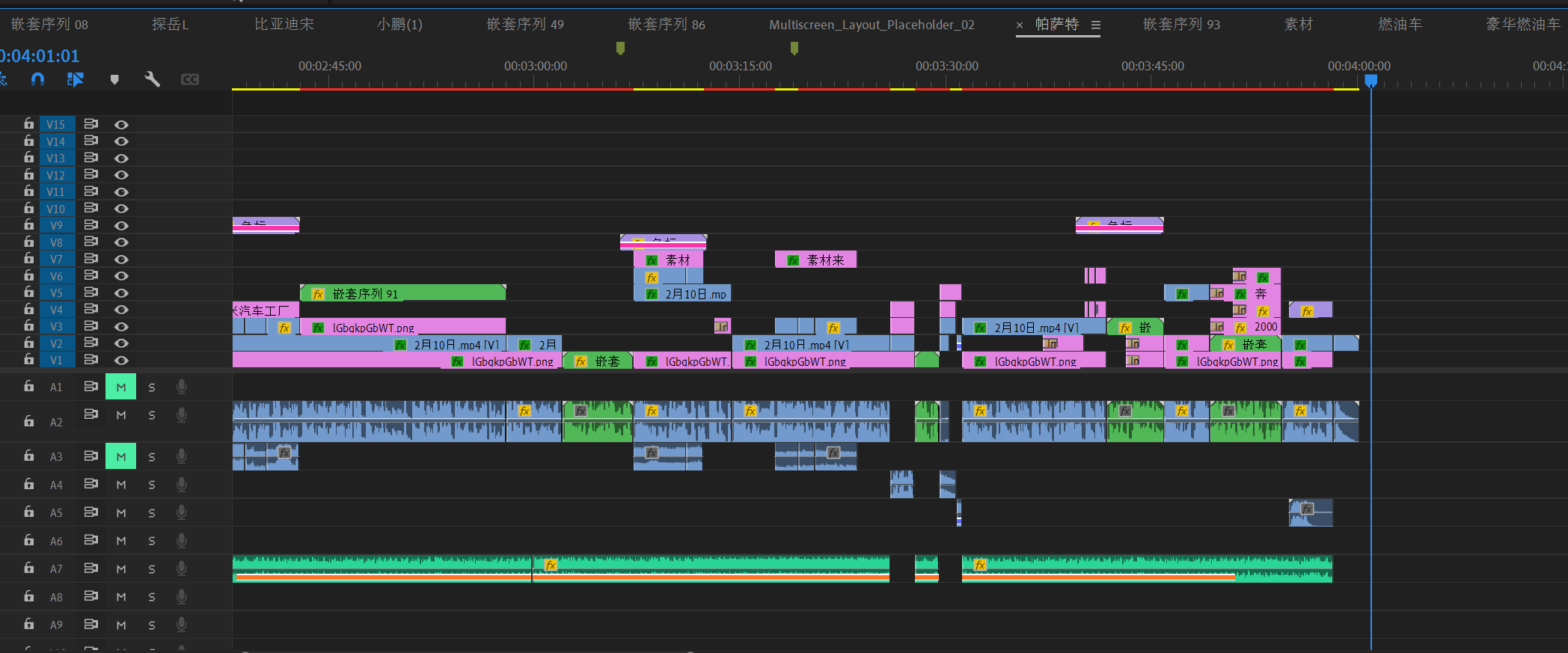
Task: Toggle visibility of track V7
Action: click(x=121, y=260)
